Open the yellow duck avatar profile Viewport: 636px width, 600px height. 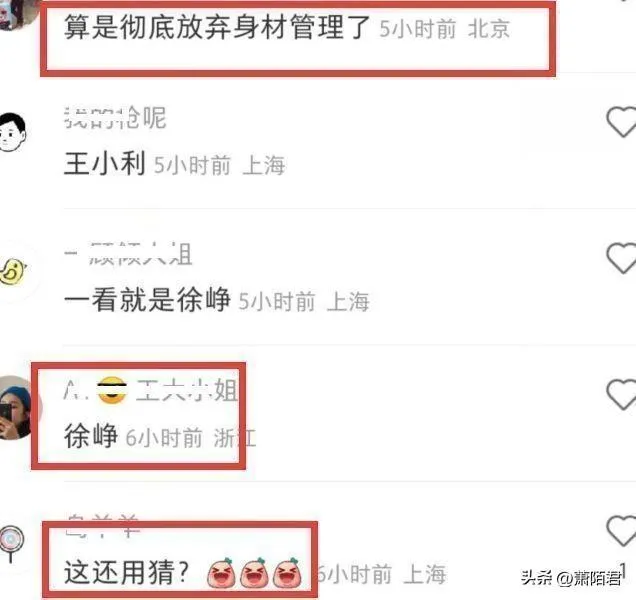[12, 271]
